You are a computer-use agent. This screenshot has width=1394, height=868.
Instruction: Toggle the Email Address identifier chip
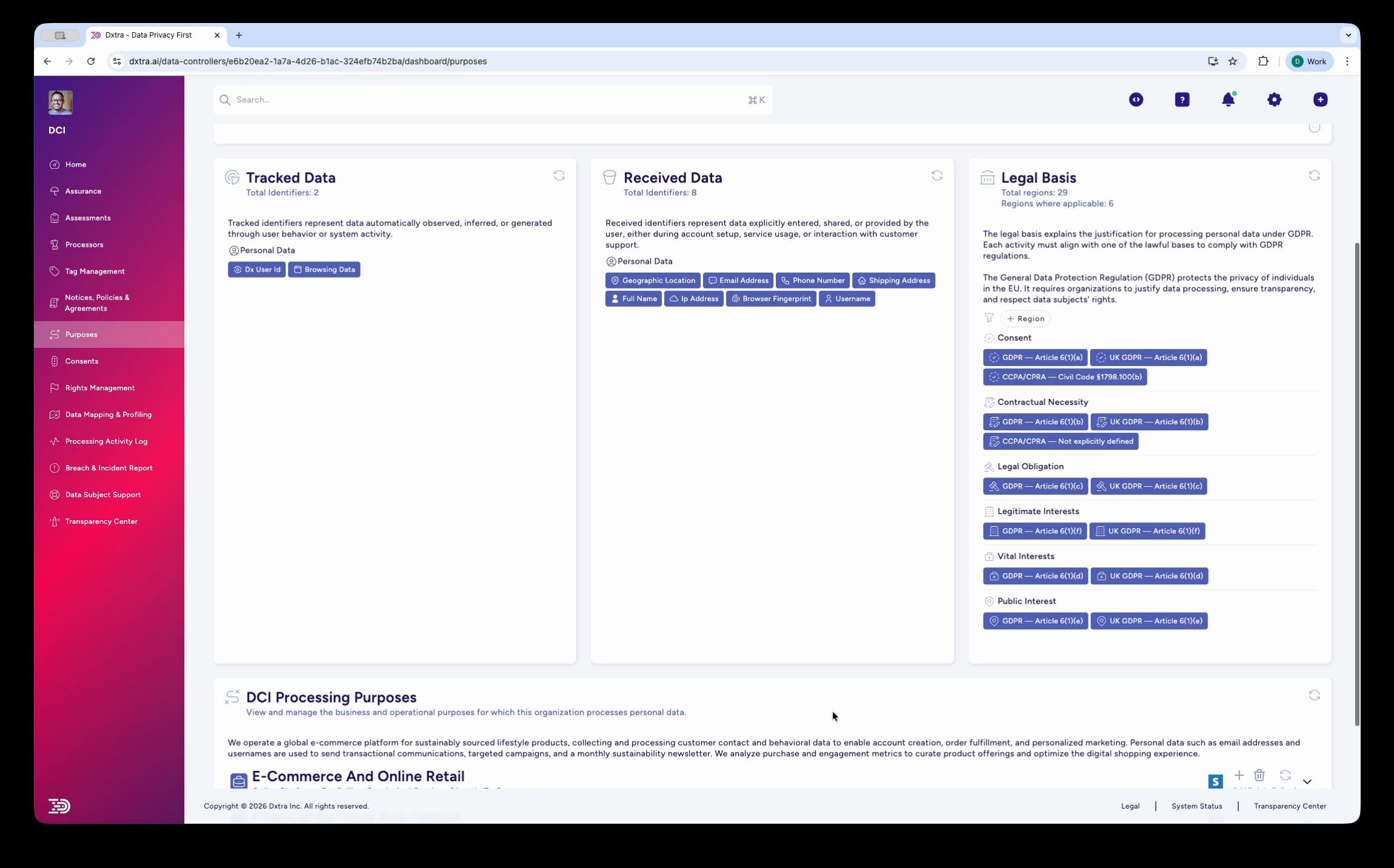(x=738, y=280)
